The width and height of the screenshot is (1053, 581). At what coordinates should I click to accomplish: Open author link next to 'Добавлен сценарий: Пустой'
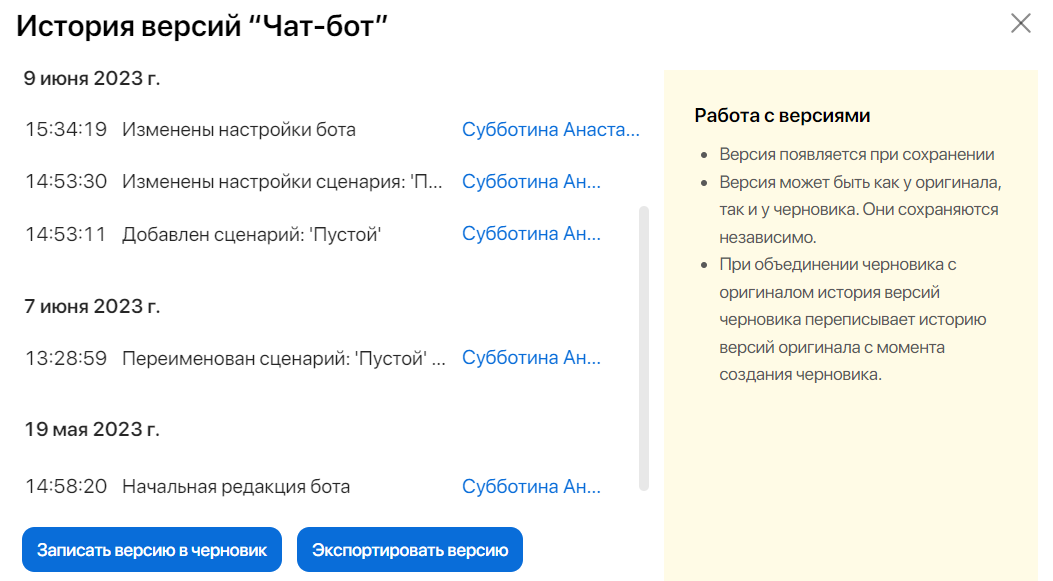click(x=531, y=233)
